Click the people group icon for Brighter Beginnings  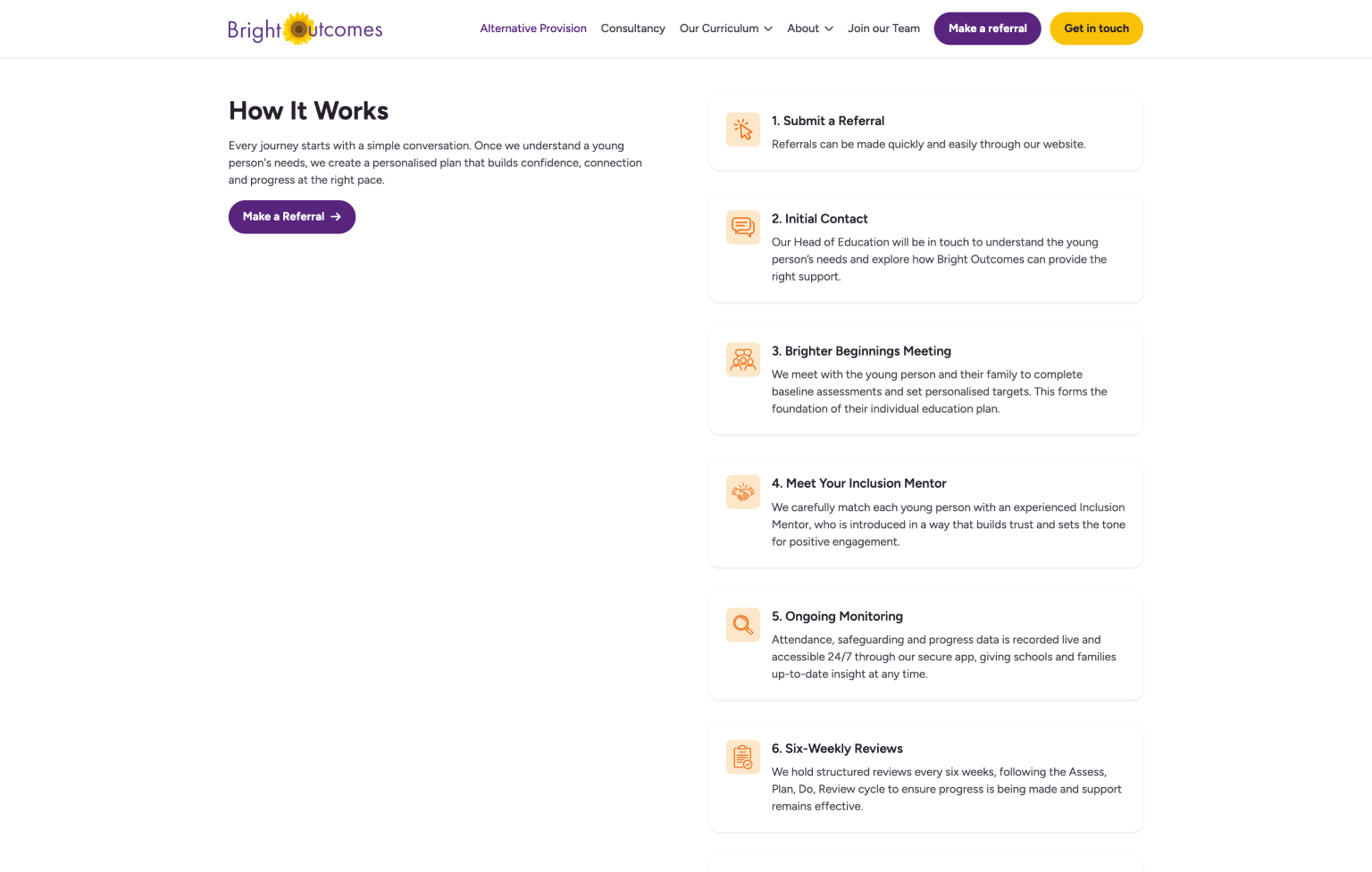click(x=742, y=359)
